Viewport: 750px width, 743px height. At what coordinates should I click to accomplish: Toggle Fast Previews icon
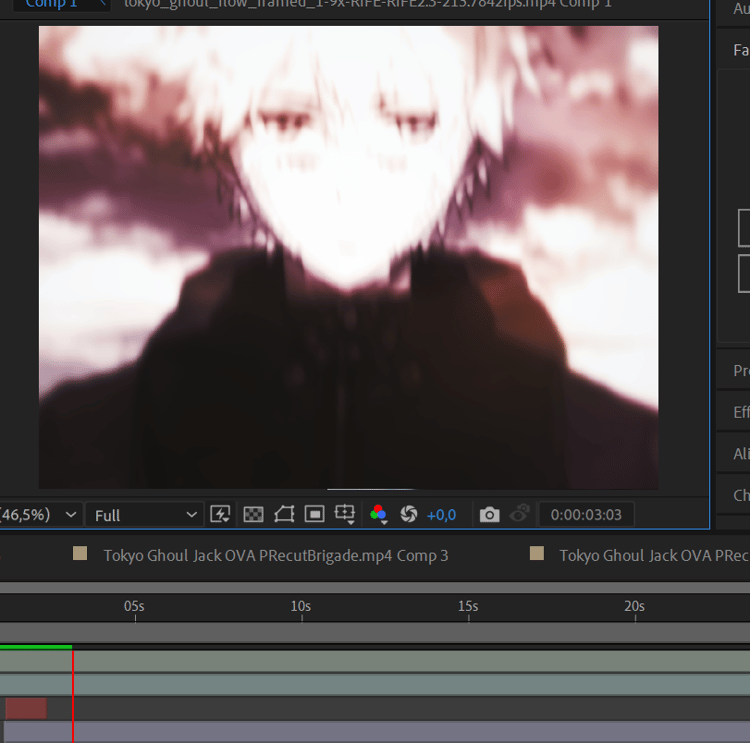[x=220, y=515]
